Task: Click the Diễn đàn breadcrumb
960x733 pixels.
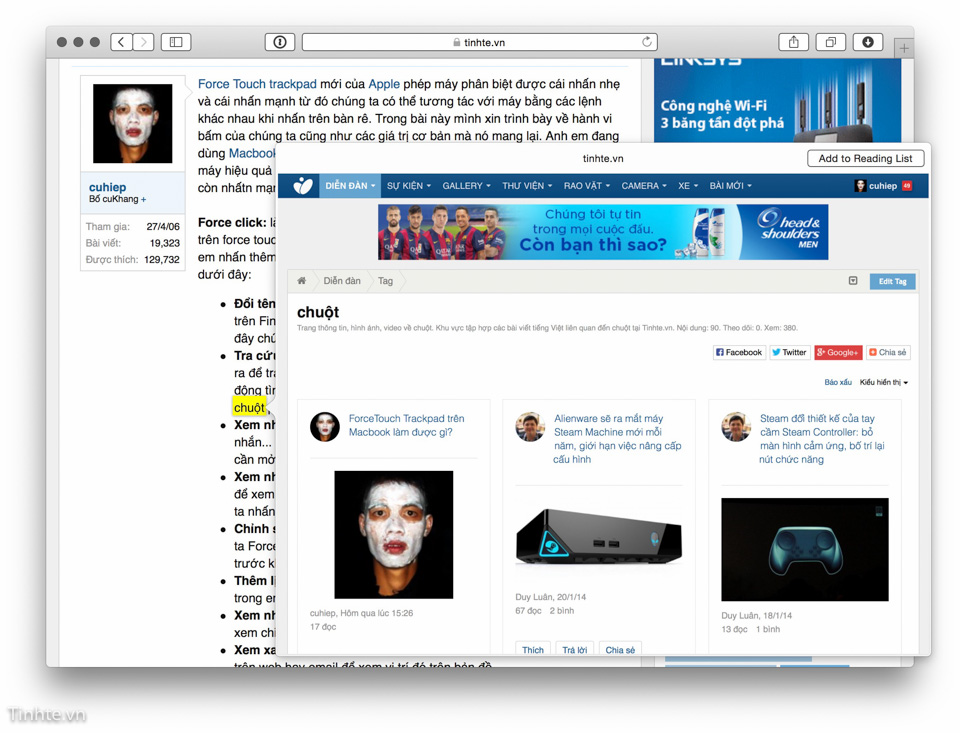Action: tap(342, 280)
